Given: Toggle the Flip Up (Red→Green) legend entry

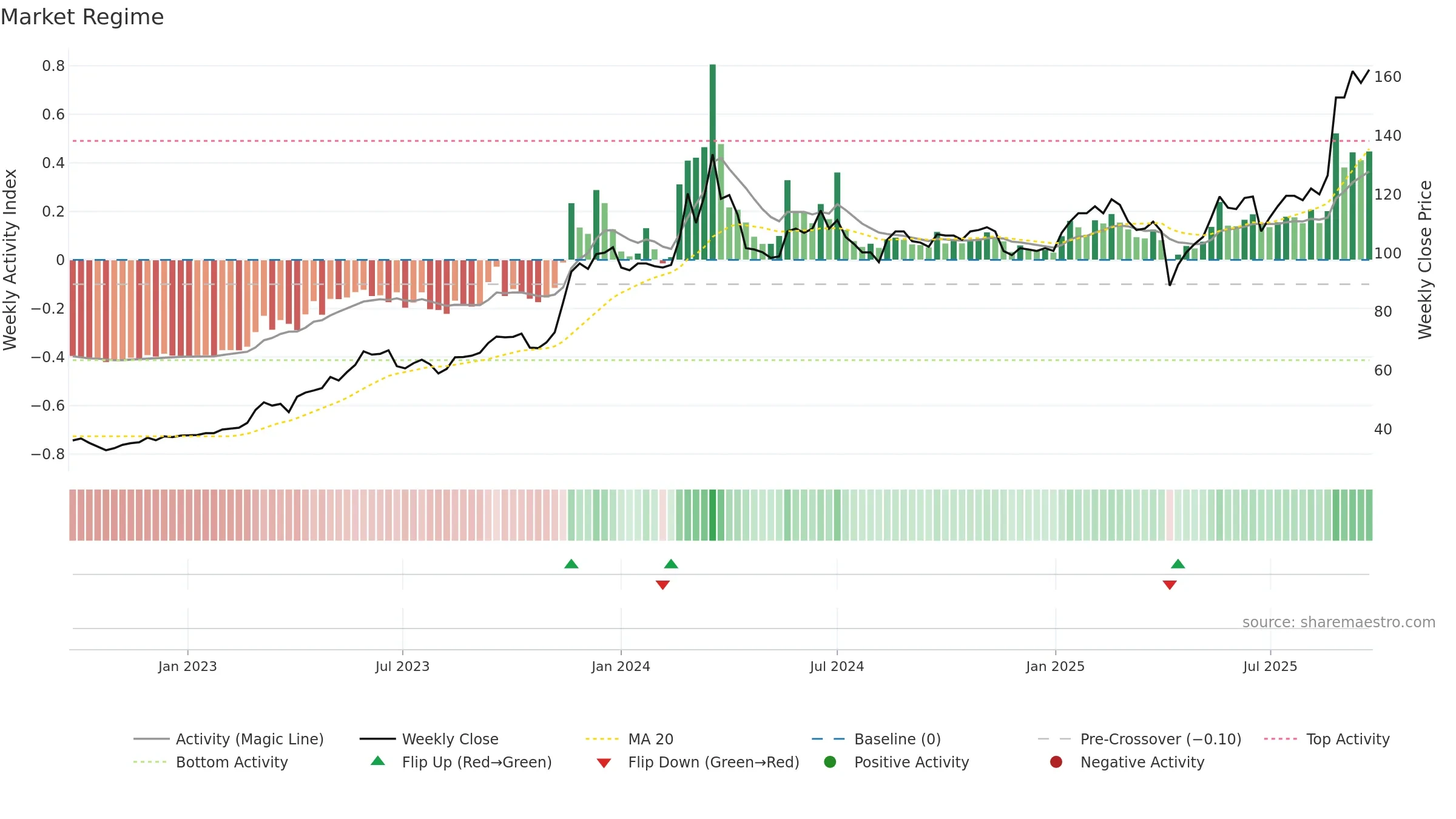Looking at the screenshot, I should pos(461,762).
